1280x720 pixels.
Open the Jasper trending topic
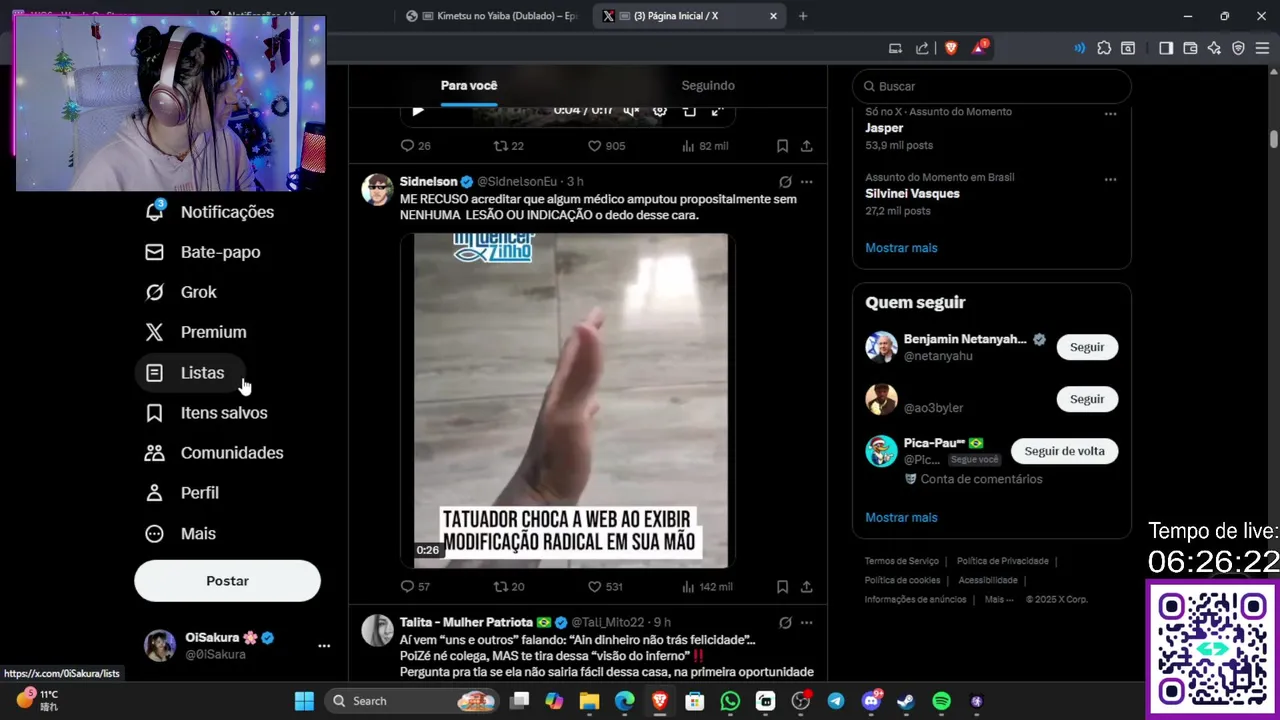pyautogui.click(x=884, y=128)
